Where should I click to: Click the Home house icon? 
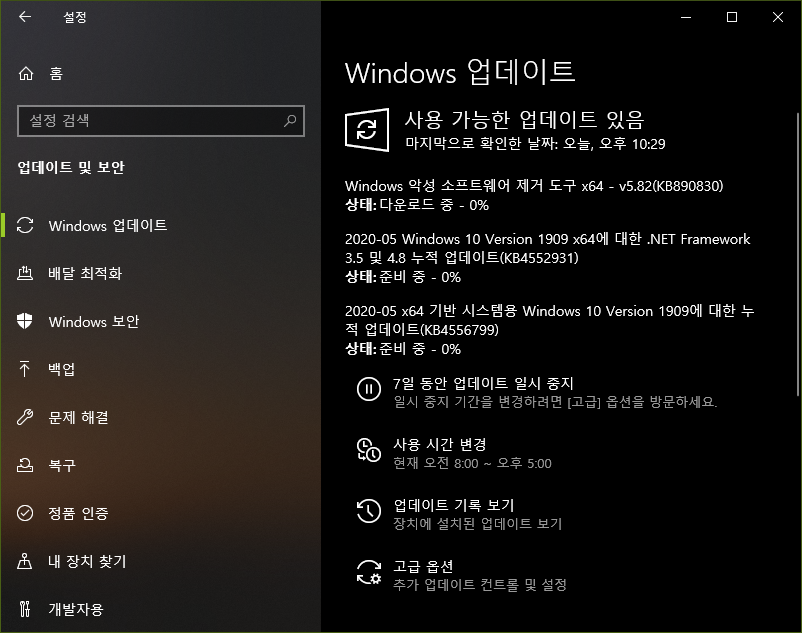26,74
